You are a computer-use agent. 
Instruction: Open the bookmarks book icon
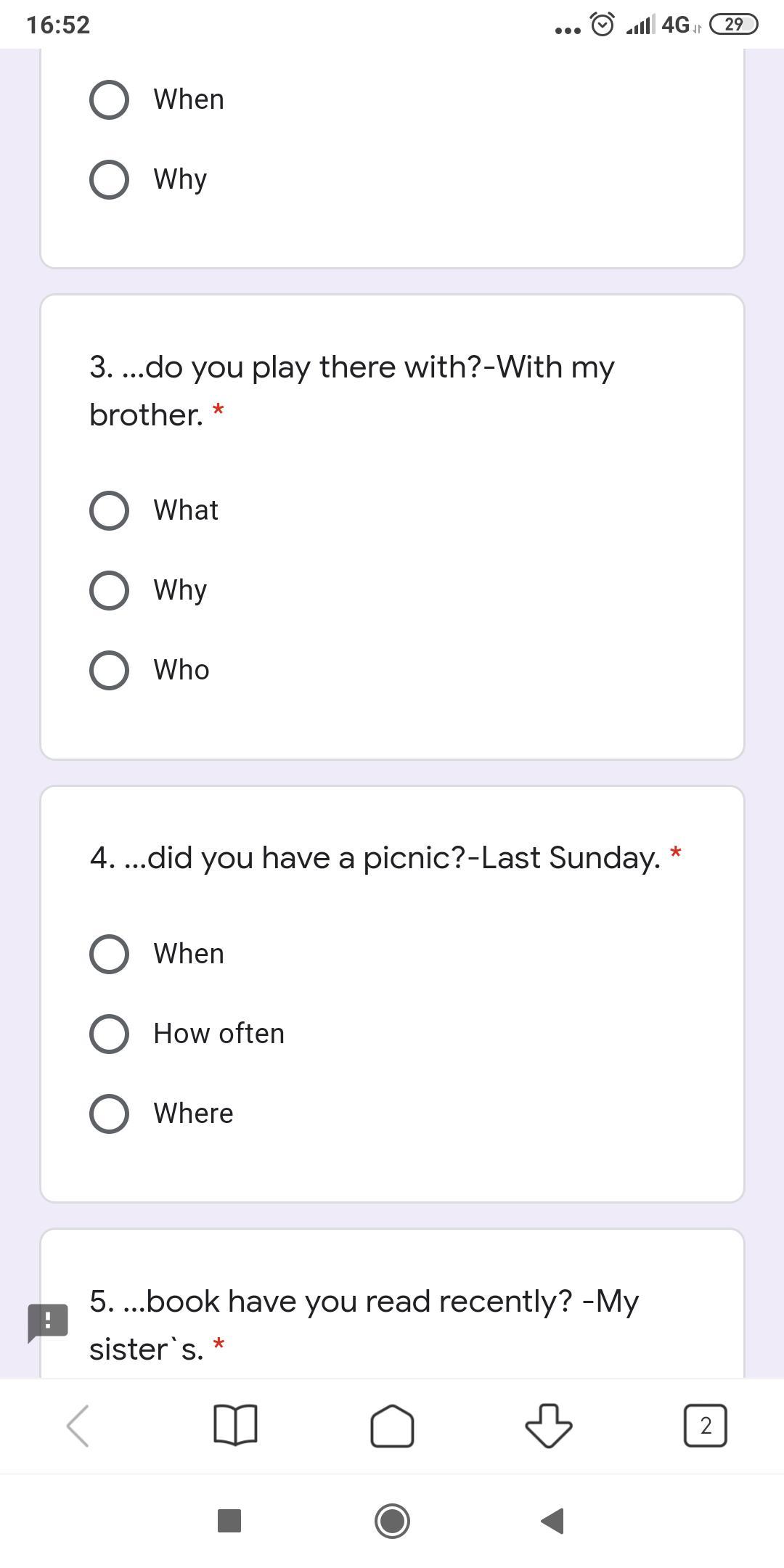(x=235, y=1425)
